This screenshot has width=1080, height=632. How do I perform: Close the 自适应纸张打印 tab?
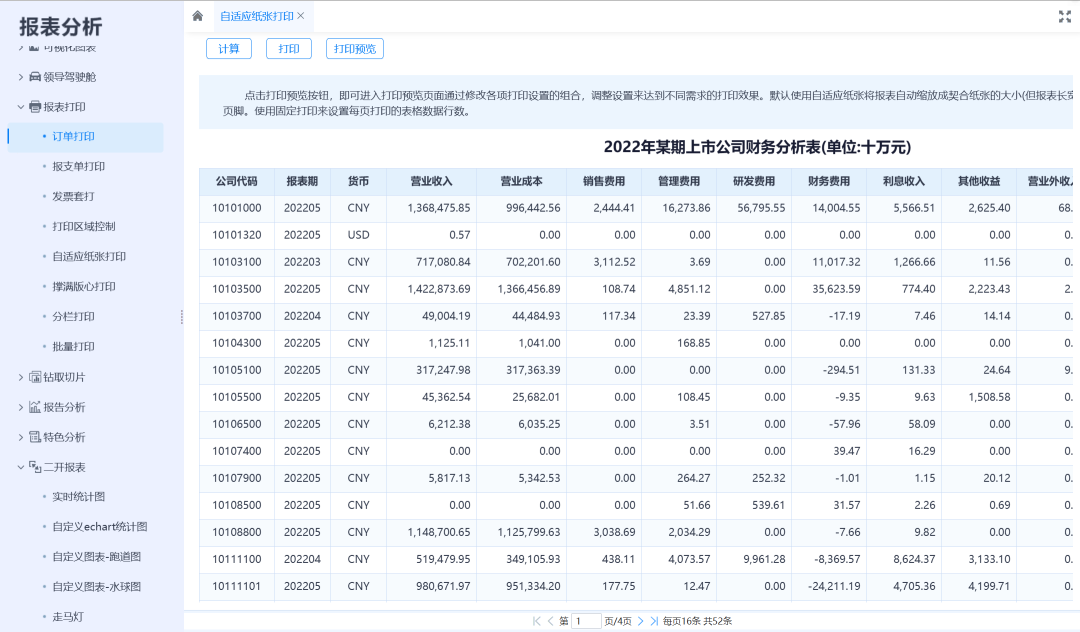[301, 16]
